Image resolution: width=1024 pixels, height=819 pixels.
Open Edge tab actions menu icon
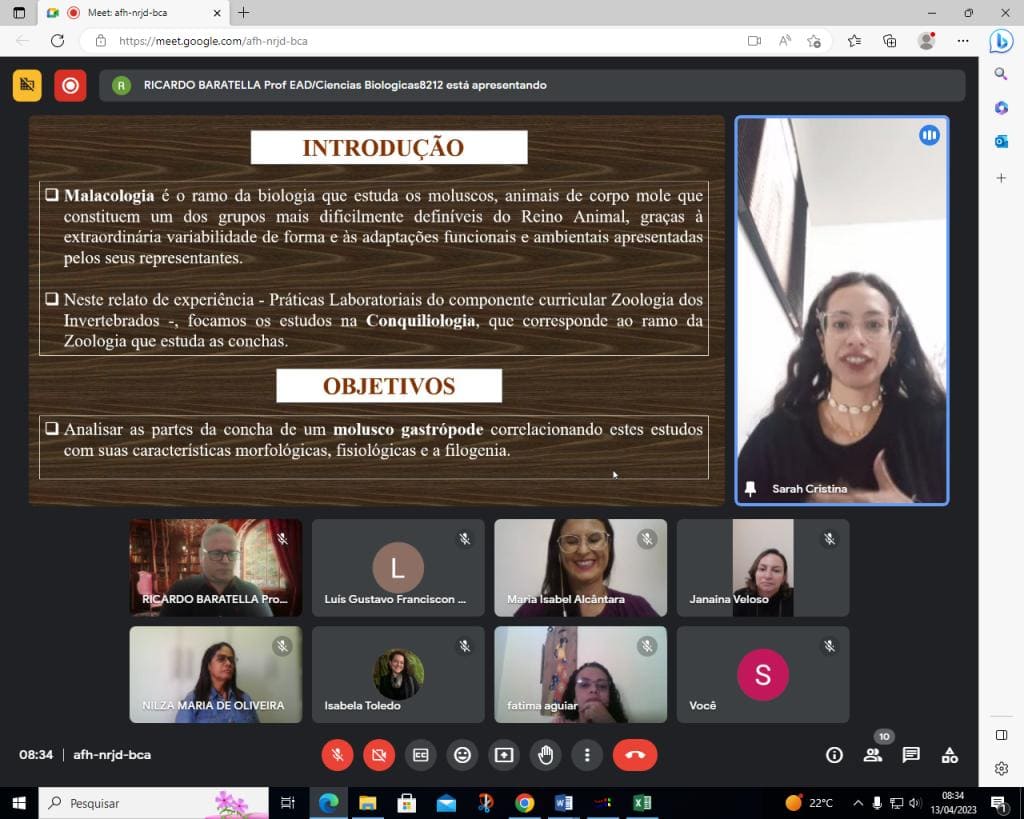(19, 13)
